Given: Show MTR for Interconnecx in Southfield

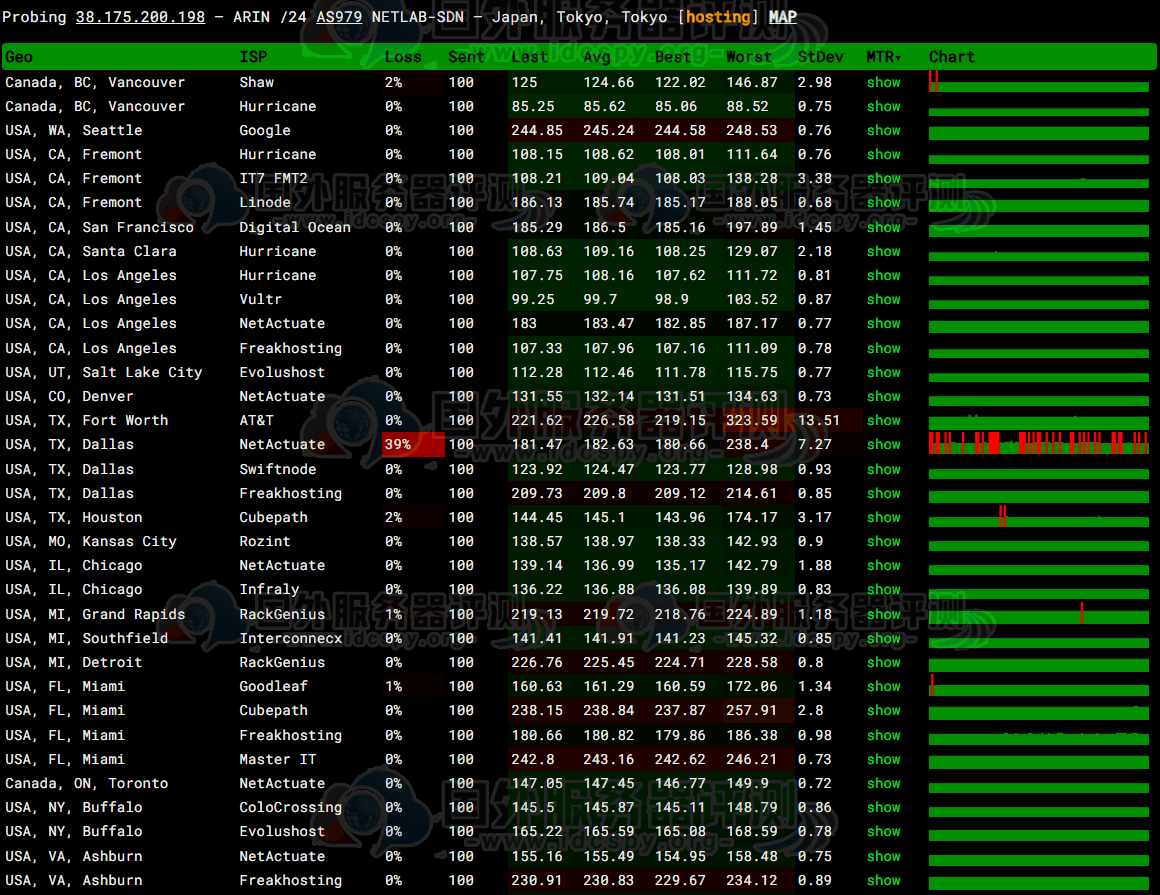Looking at the screenshot, I should coord(884,638).
